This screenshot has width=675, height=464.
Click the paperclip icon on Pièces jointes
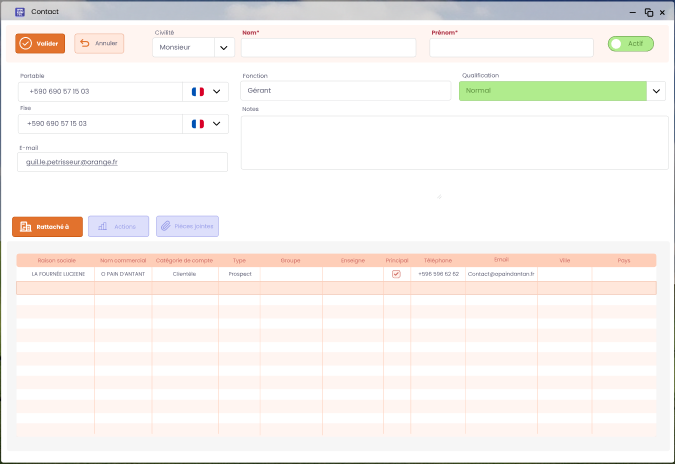pos(166,227)
